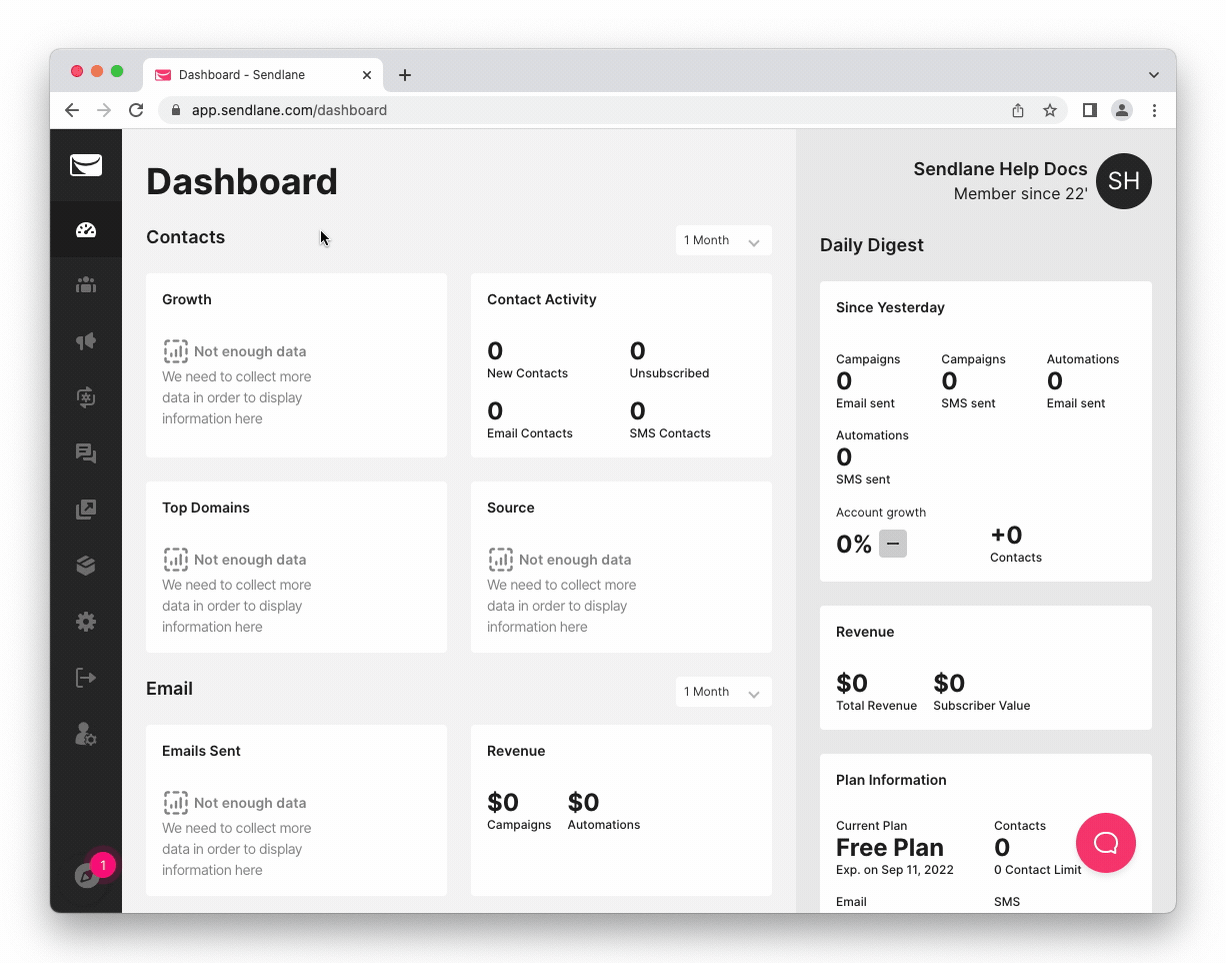Open the Email 1 Month dropdown
Screen dimensions: 1226x963
[723, 692]
